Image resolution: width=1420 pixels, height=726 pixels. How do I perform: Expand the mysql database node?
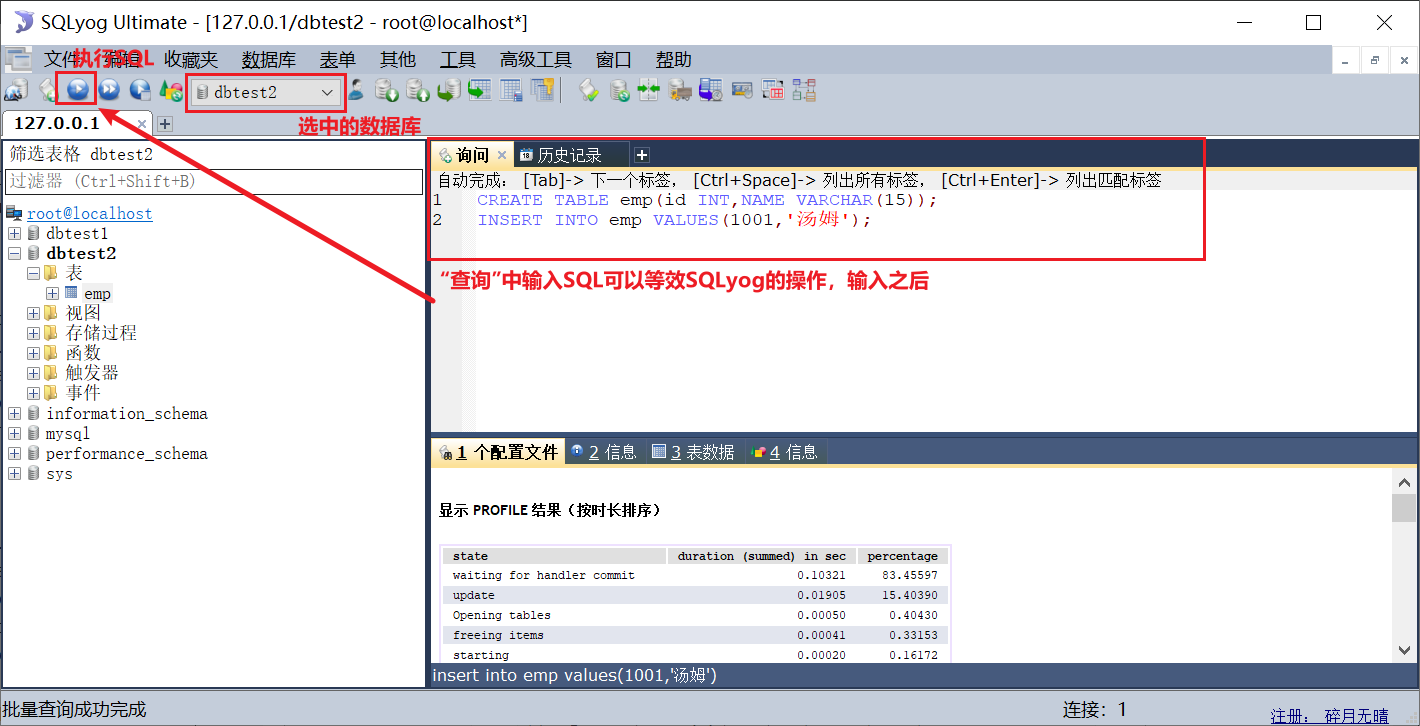tap(14, 433)
